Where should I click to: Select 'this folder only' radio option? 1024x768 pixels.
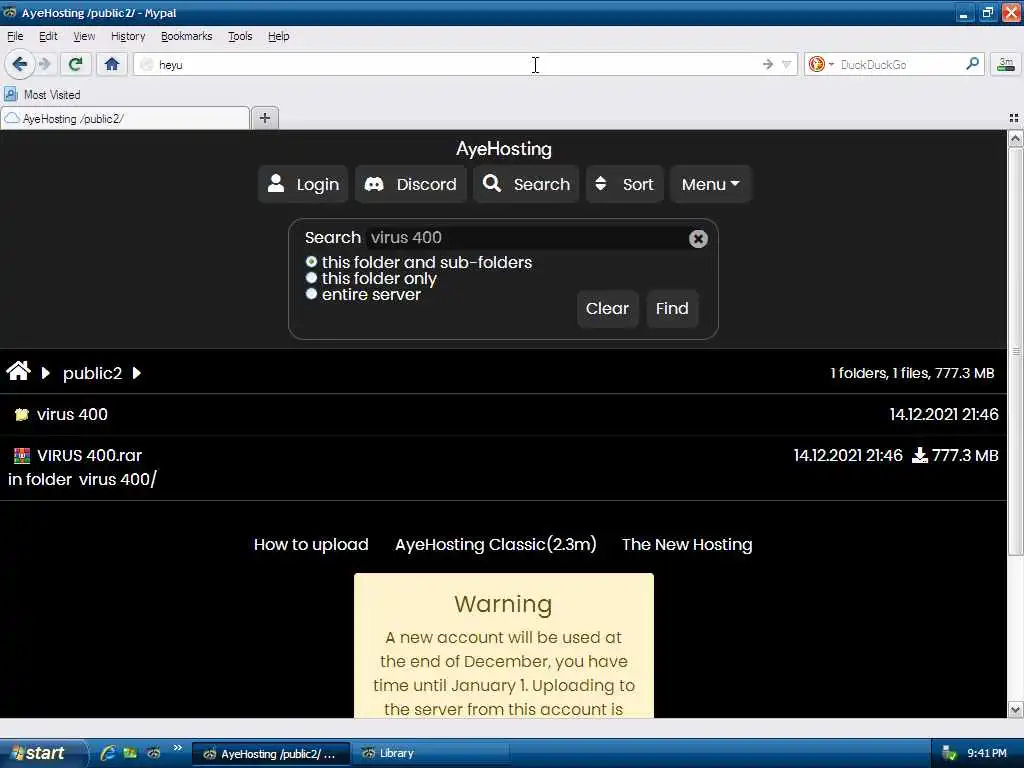[x=312, y=278]
